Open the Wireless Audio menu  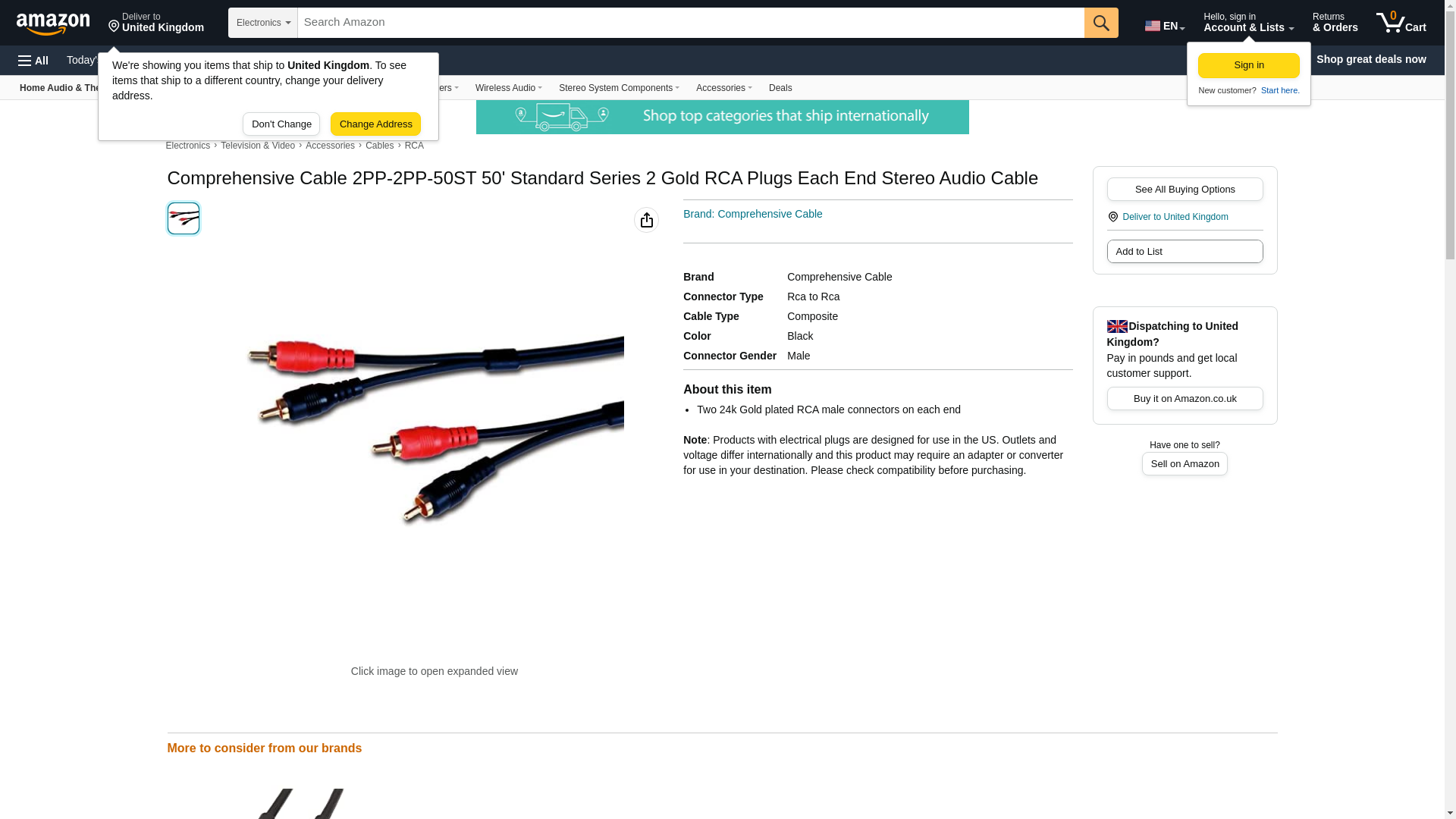(x=508, y=88)
